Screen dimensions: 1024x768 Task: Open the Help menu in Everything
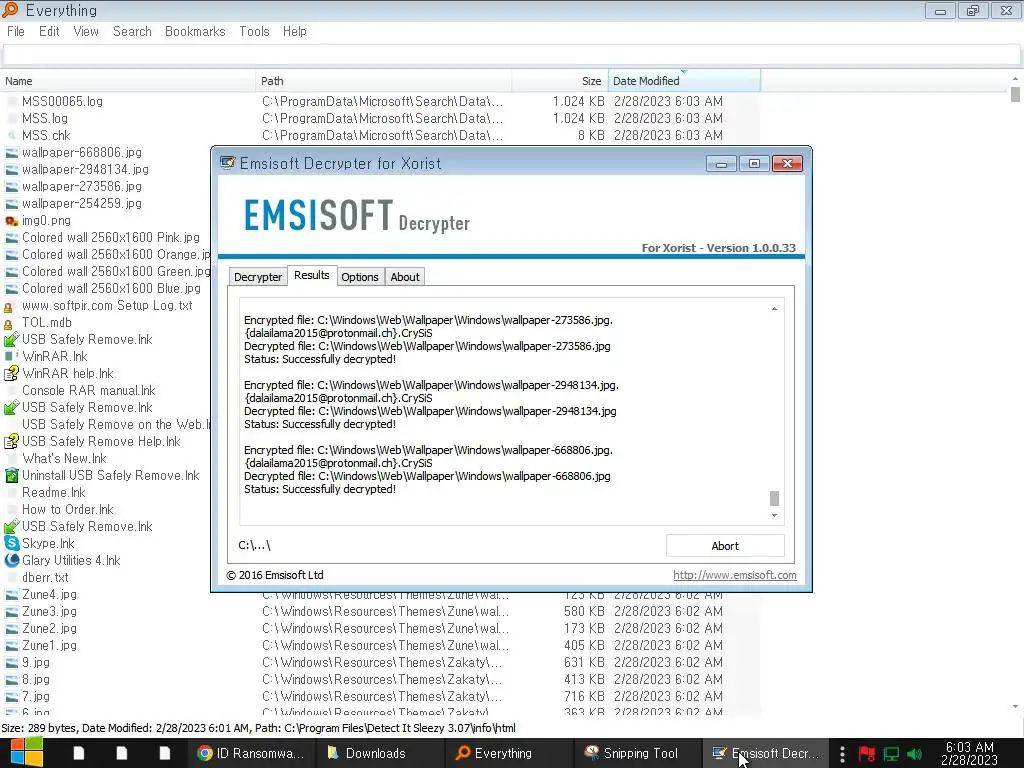[x=295, y=31]
